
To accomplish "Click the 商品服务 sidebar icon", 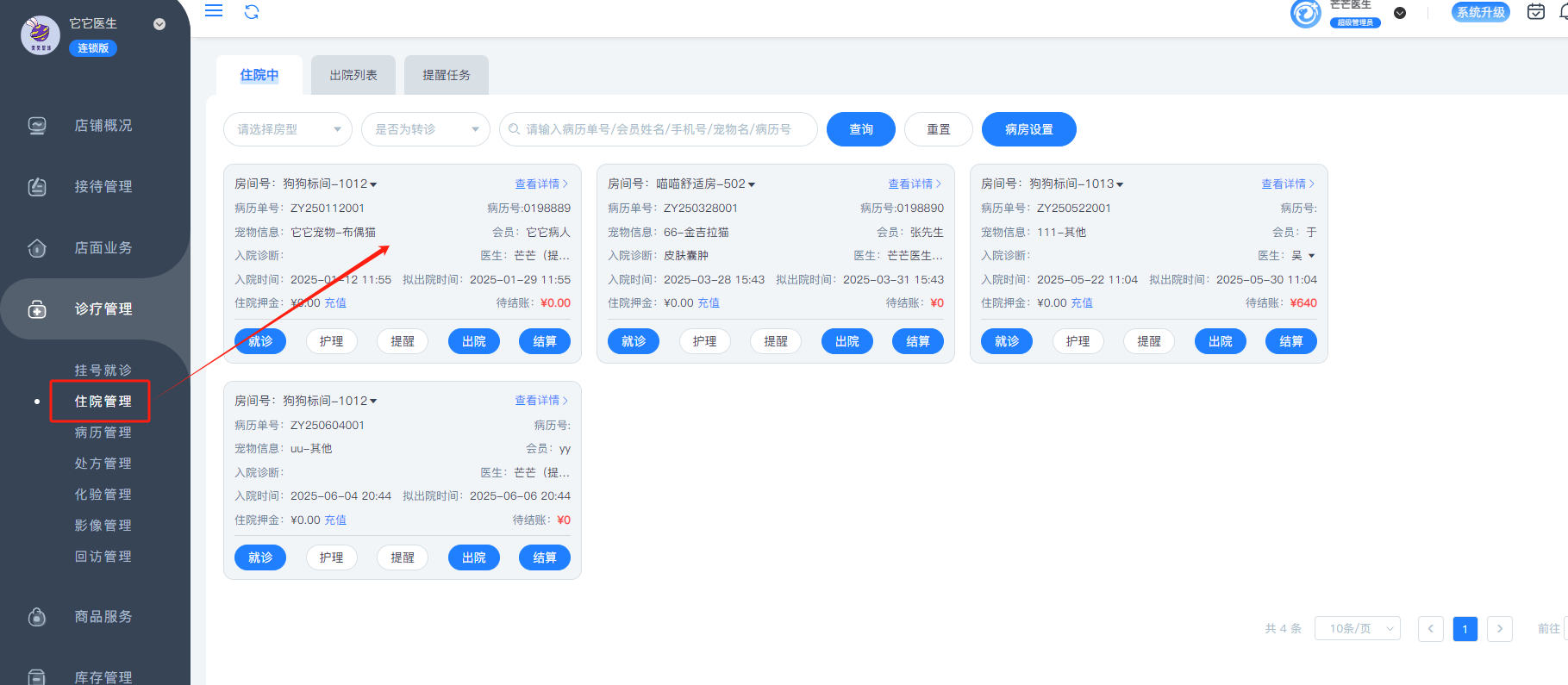I will point(37,617).
